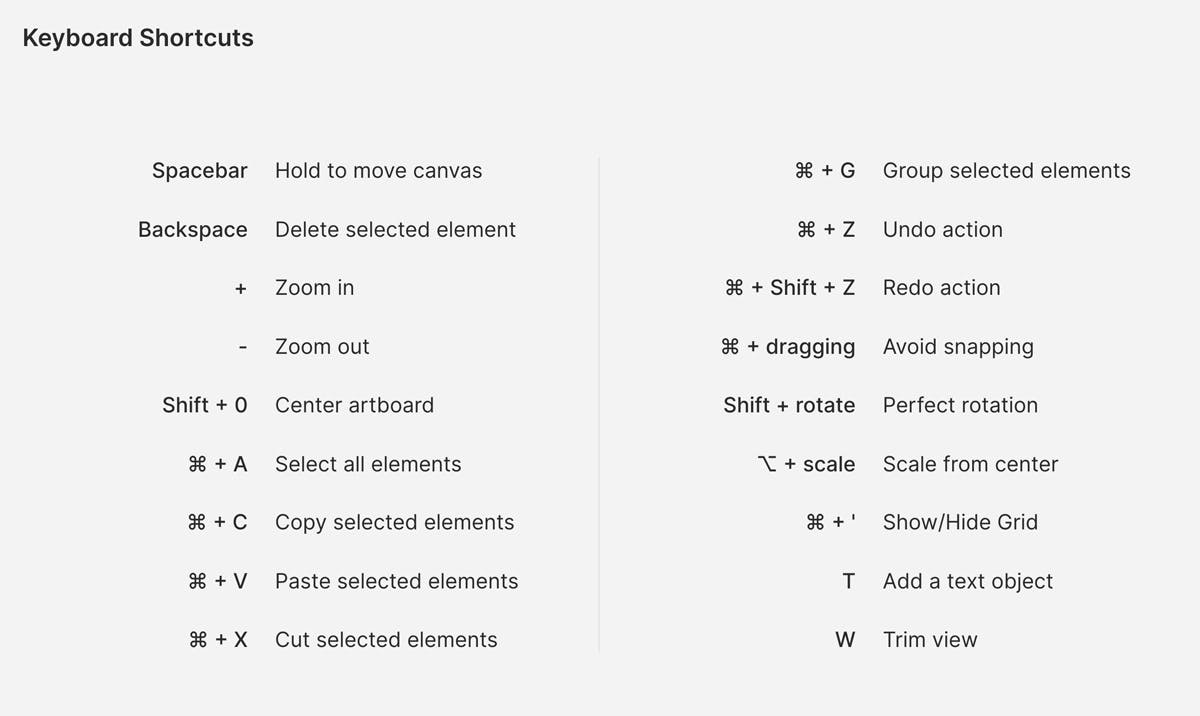The image size is (1200, 716).
Task: Click "Group selected elements" description
Action: [x=1006, y=171]
